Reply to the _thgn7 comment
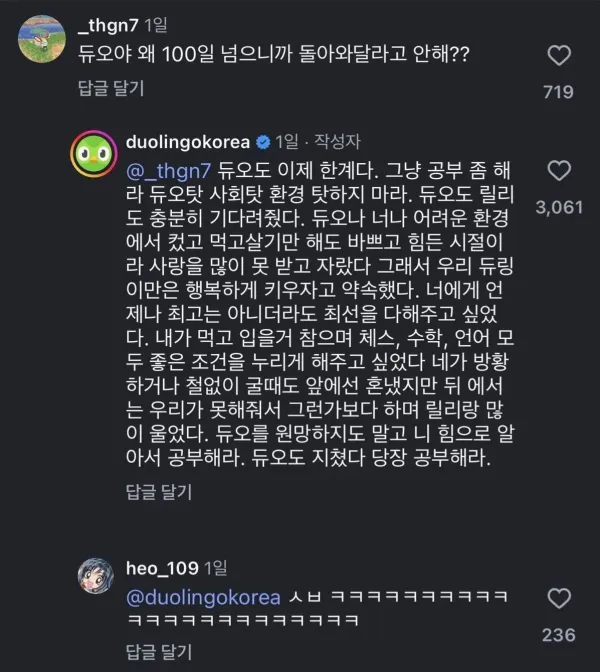The height and width of the screenshot is (672, 600). (111, 88)
